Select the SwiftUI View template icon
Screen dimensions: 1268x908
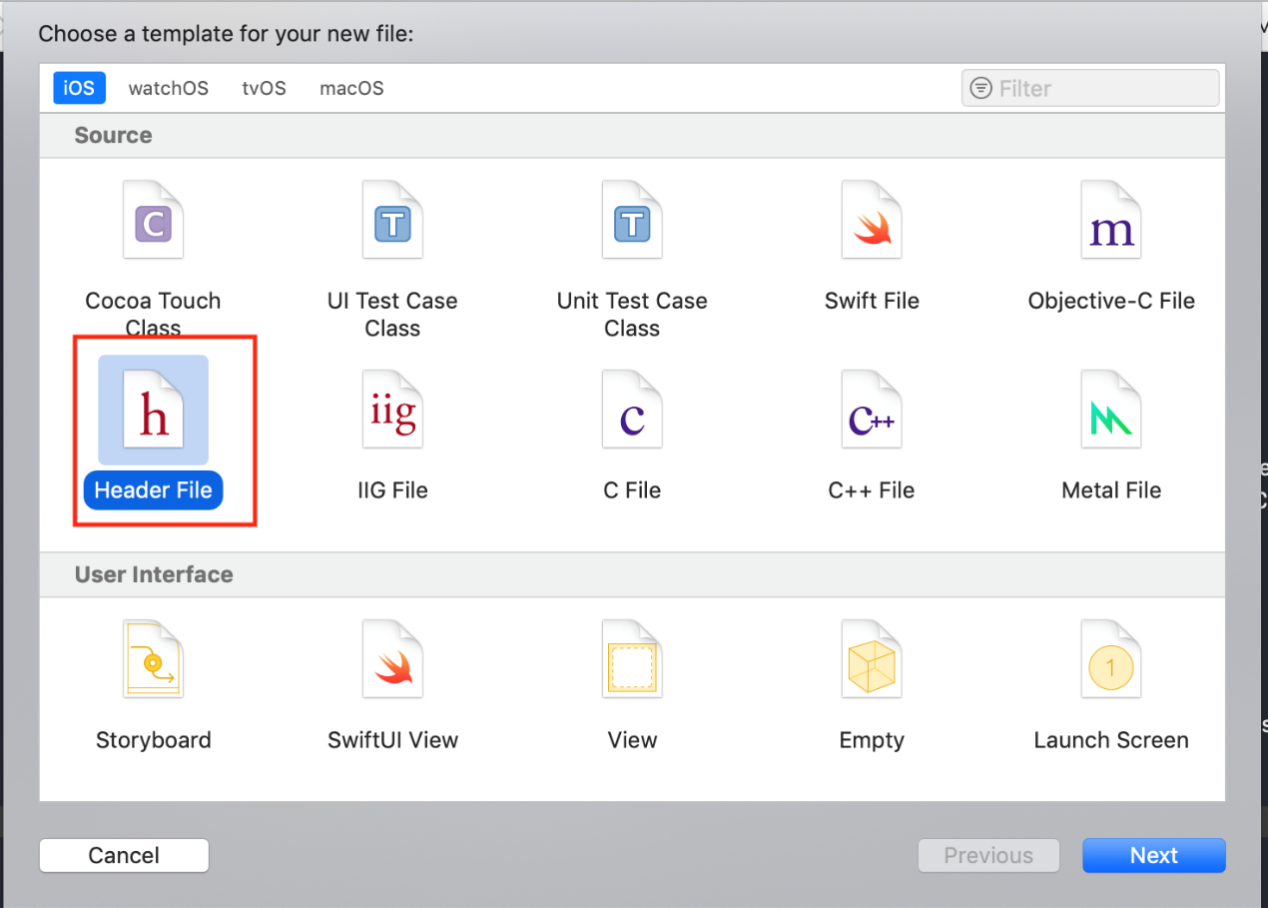(x=392, y=663)
